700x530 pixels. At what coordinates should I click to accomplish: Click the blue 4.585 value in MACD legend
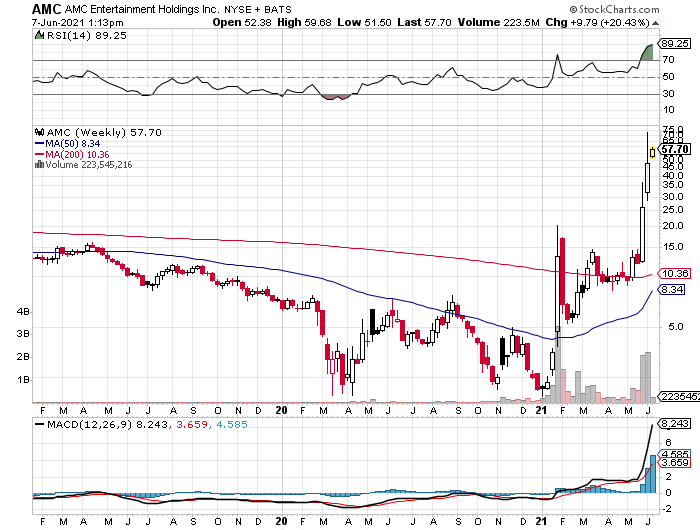[x=232, y=424]
